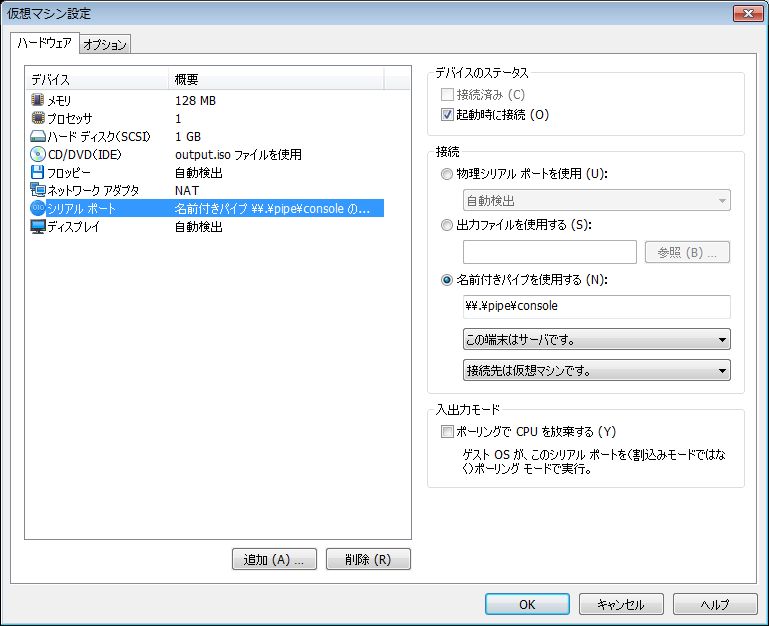
Task: Click the network adapter icon in the device list
Action: 37,190
